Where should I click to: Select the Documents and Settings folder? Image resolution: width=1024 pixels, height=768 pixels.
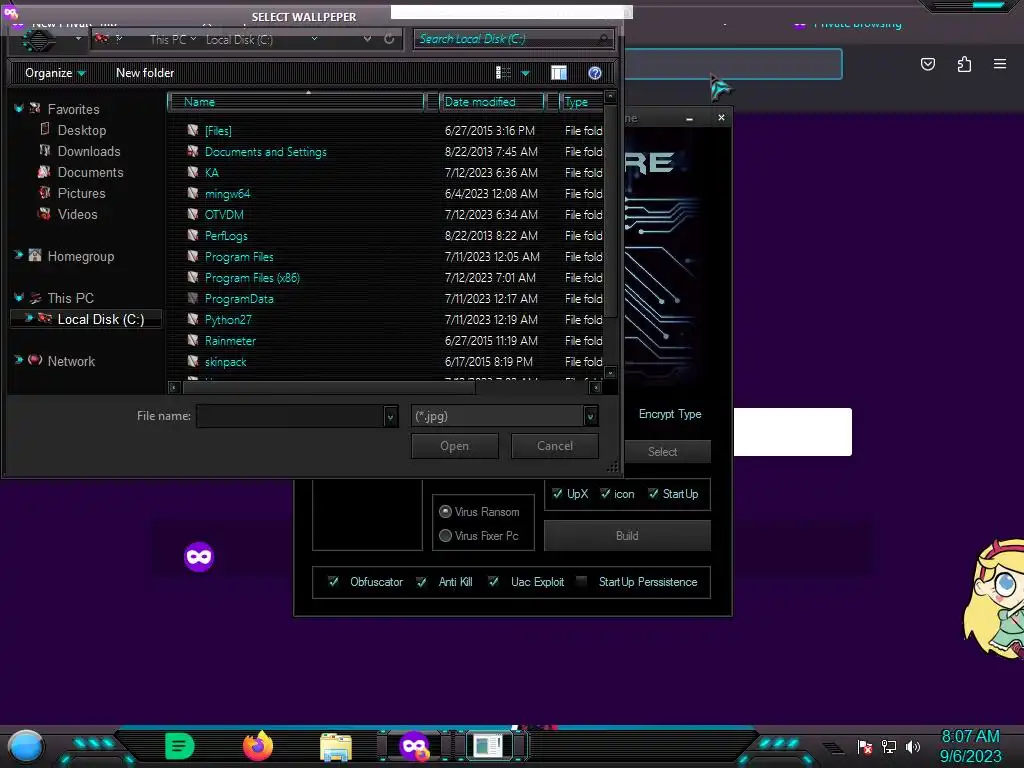pos(265,152)
